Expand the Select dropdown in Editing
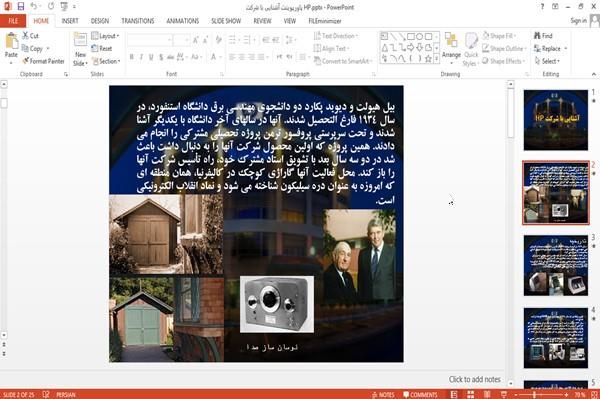 click(547, 61)
